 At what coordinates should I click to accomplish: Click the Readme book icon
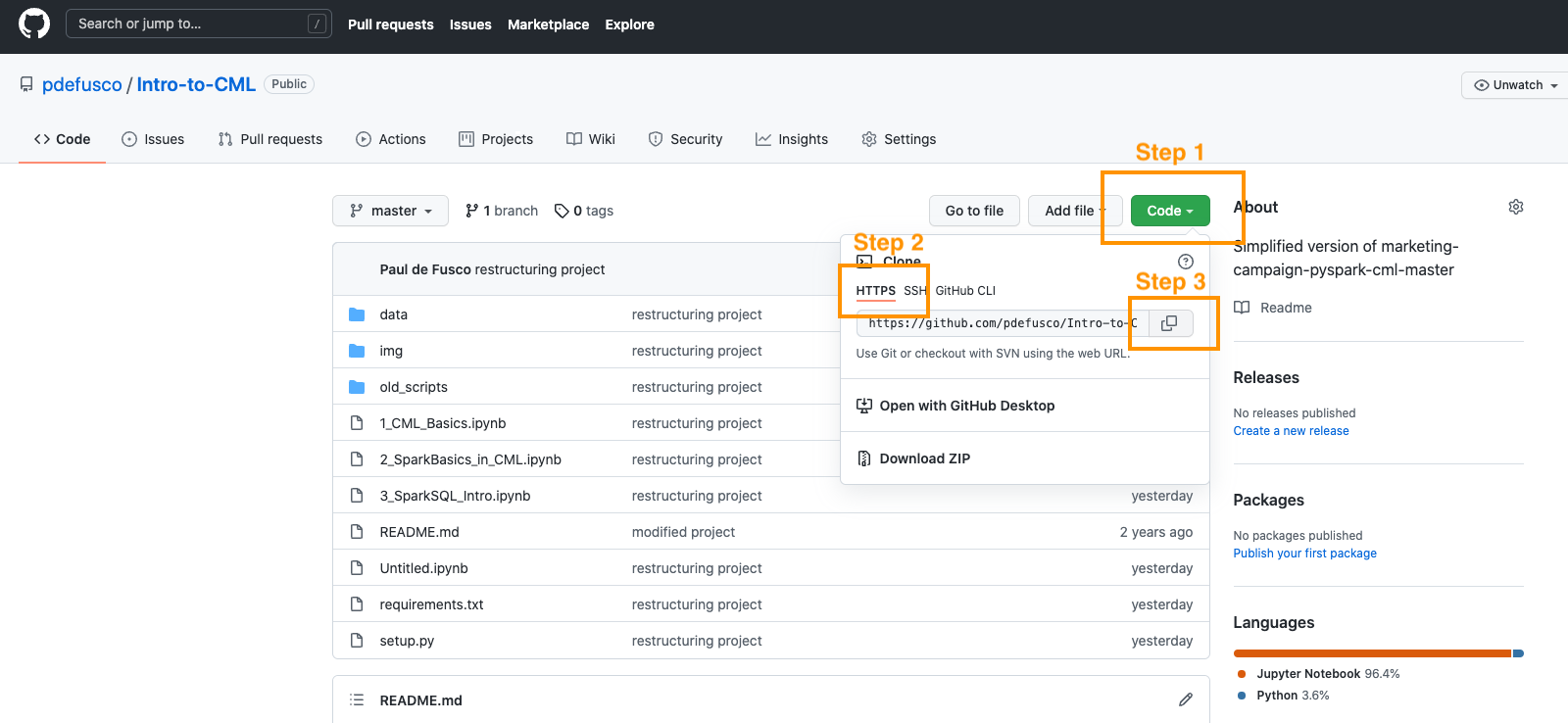coord(1242,308)
